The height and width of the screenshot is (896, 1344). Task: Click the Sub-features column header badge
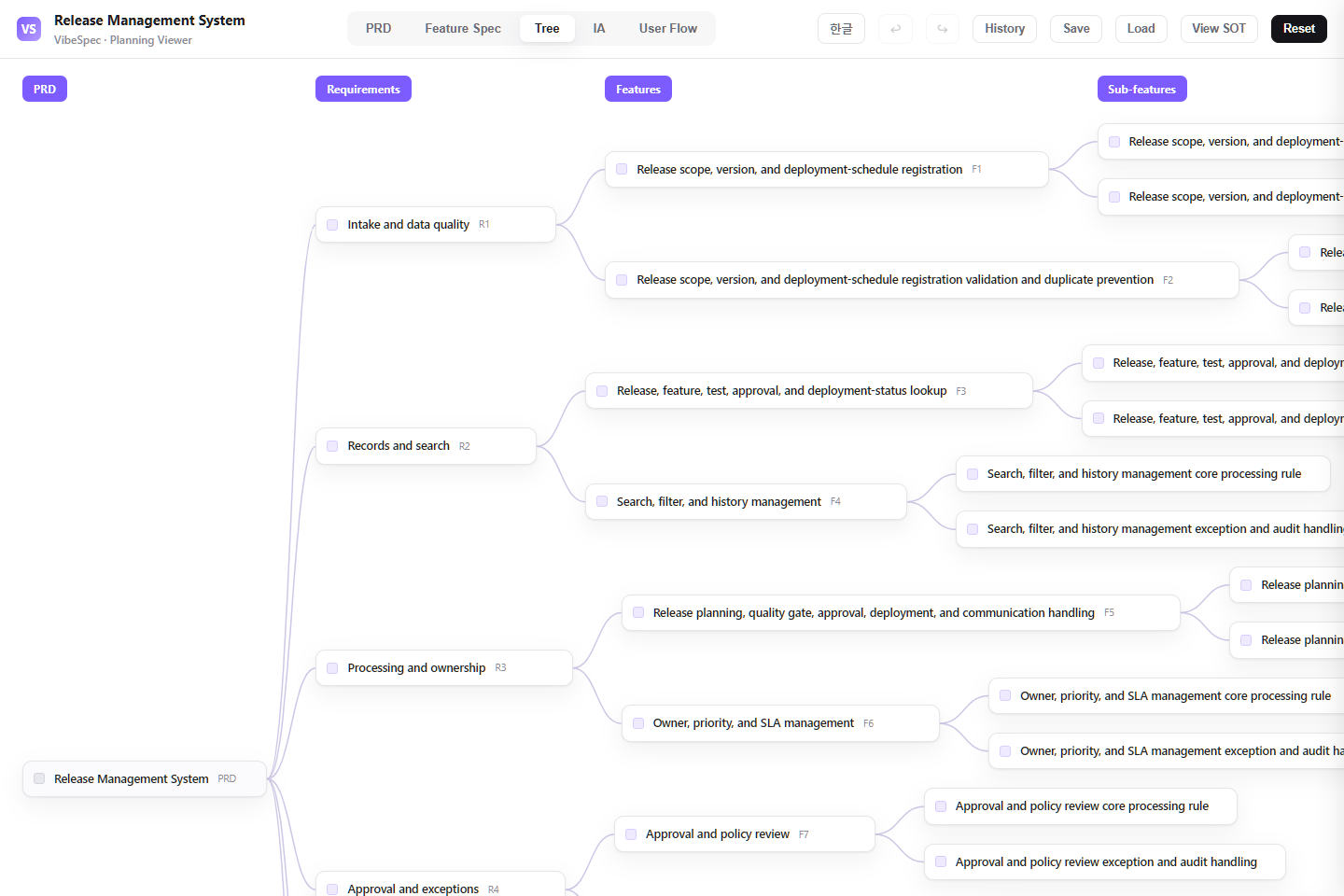(x=1141, y=89)
